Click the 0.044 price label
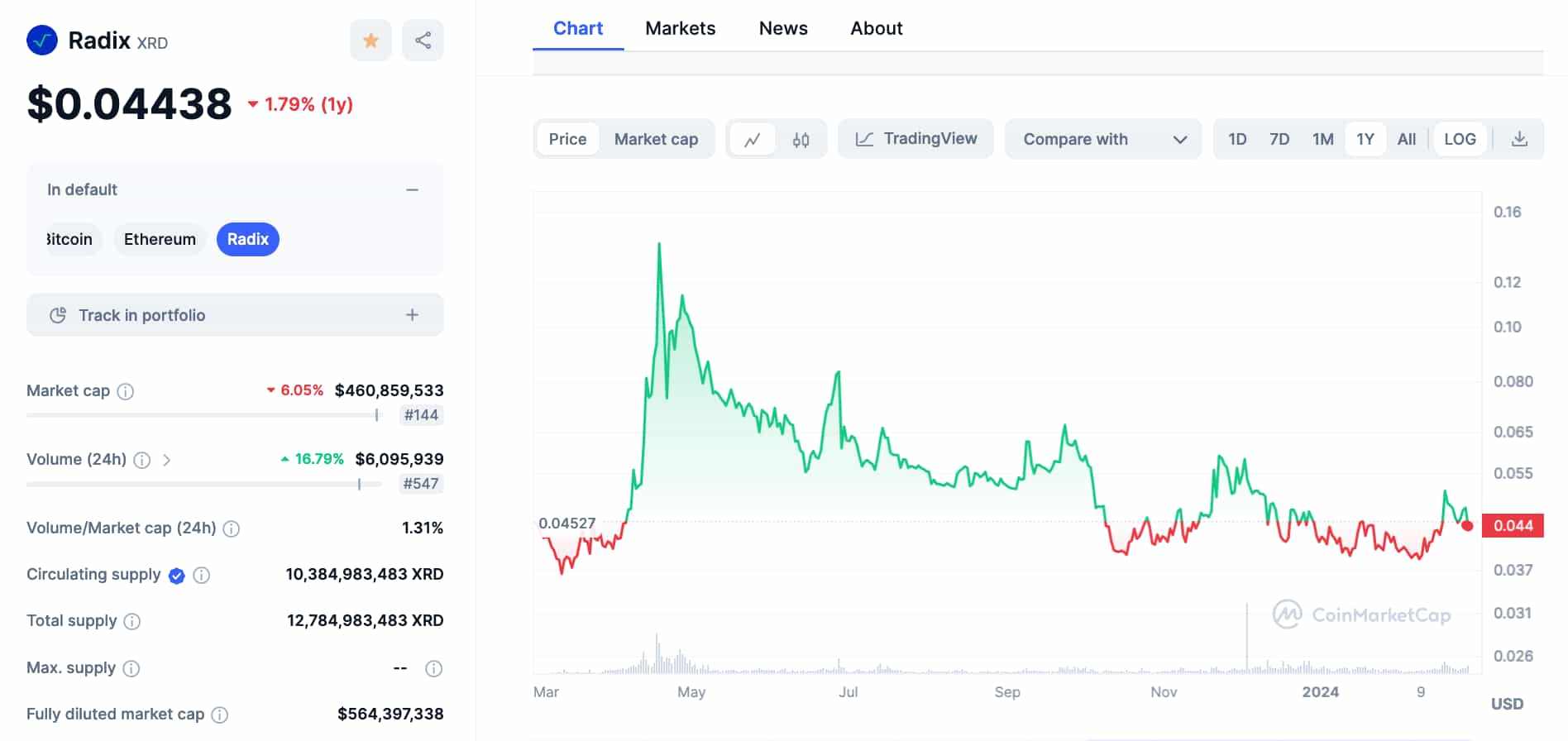Image resolution: width=1568 pixels, height=741 pixels. point(1513,526)
